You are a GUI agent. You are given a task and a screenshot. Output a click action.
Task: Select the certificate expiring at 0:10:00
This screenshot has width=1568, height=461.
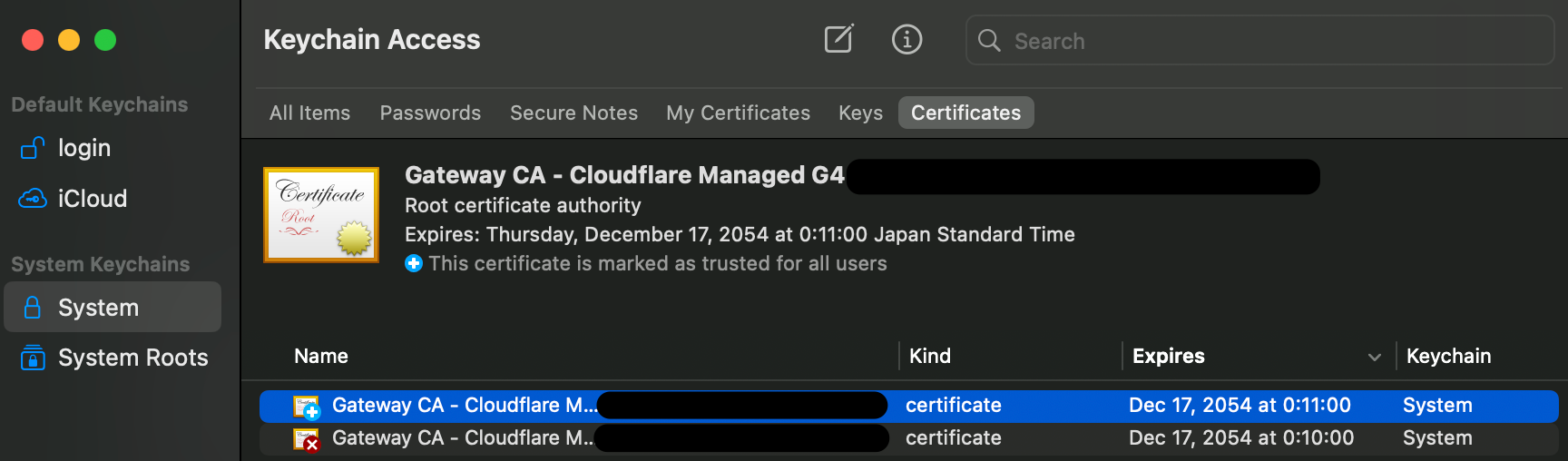pos(1240,438)
